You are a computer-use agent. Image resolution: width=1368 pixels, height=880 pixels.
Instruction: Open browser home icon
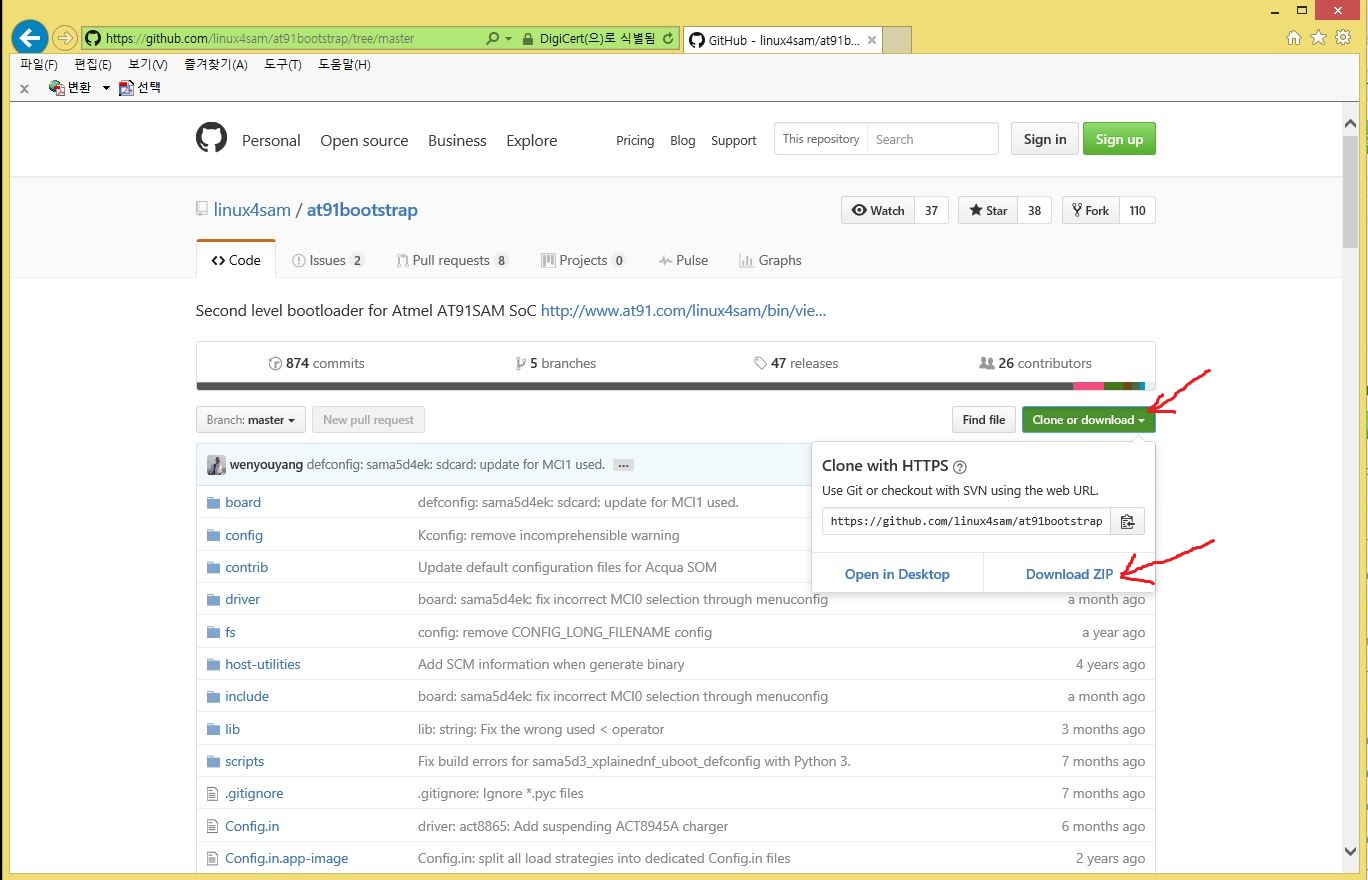tap(1294, 38)
